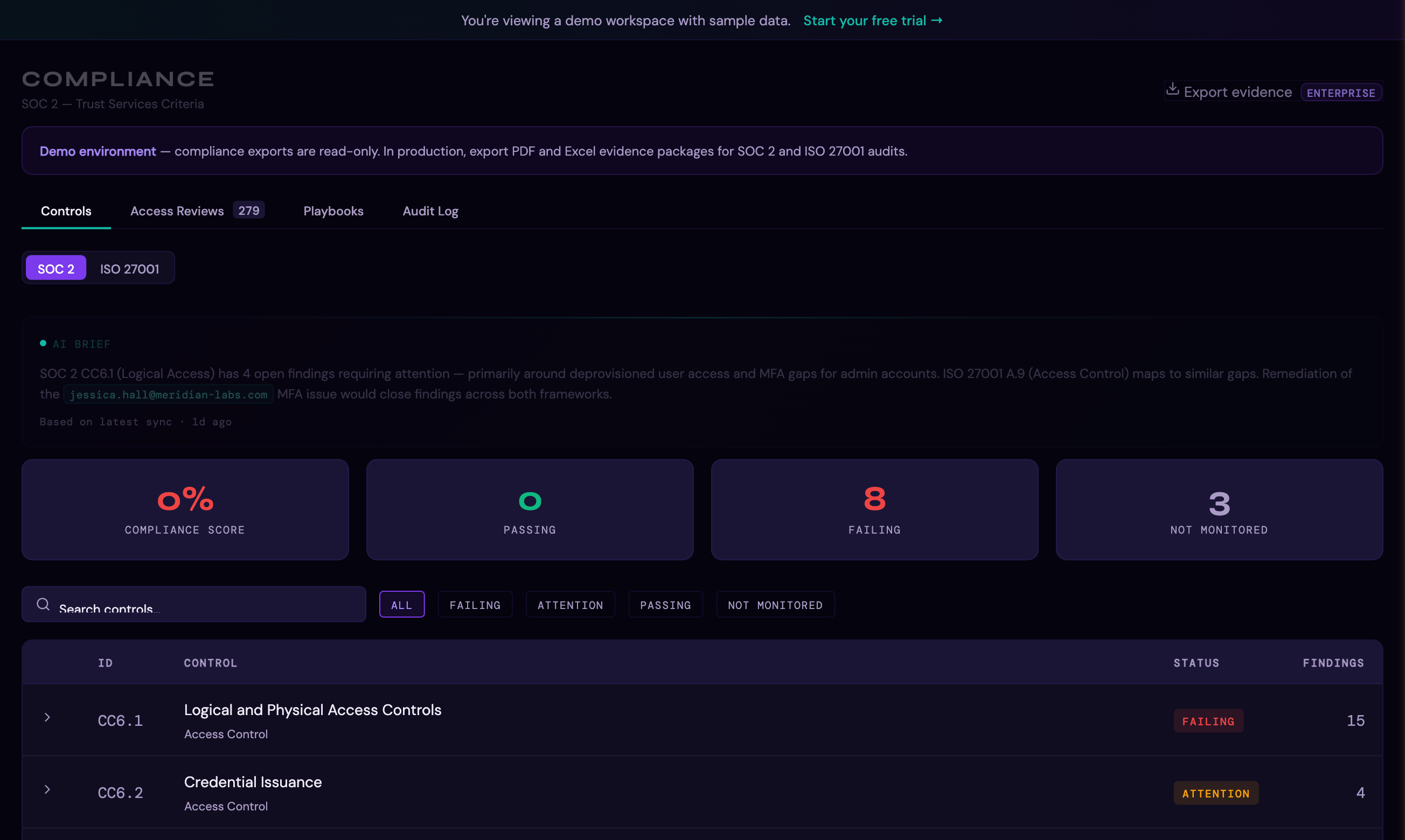Filter controls by ATTENTION
1405x840 pixels.
571,605
